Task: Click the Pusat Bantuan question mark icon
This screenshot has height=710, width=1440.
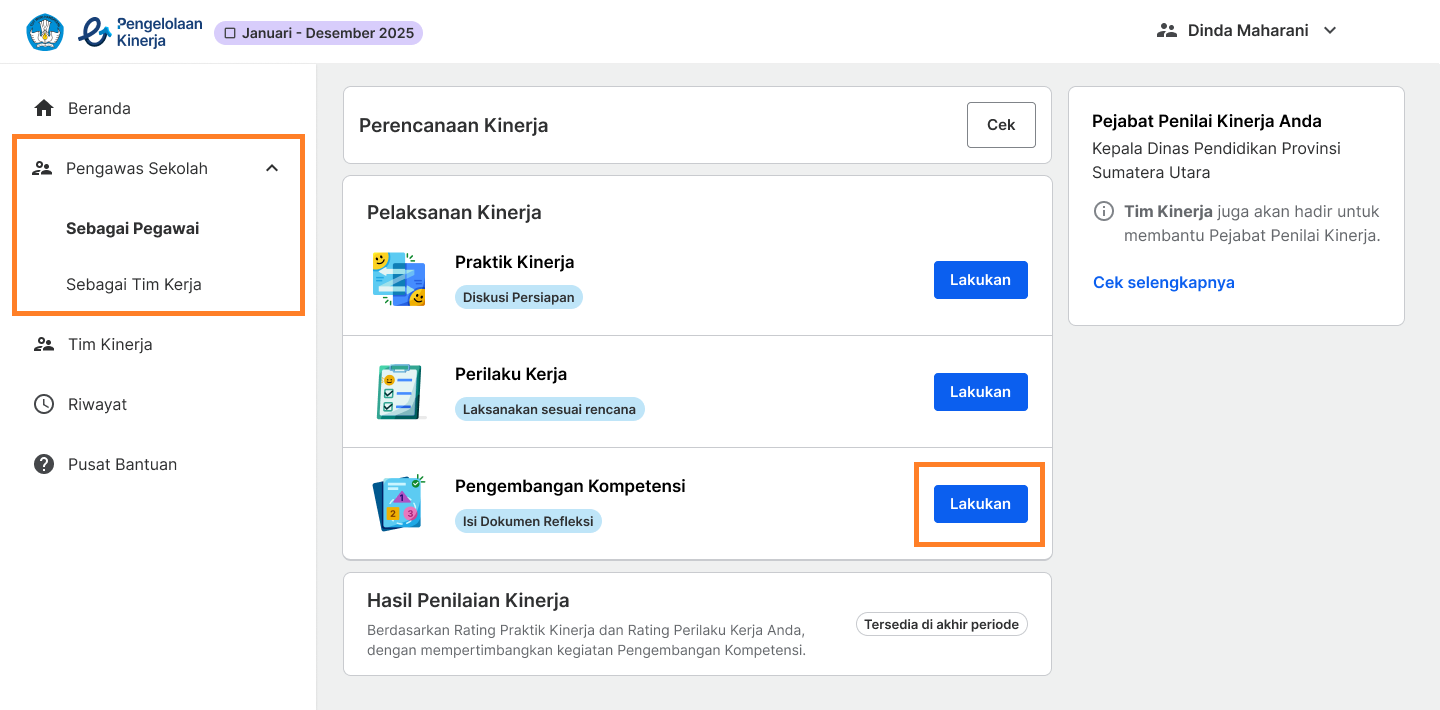Action: click(x=43, y=464)
